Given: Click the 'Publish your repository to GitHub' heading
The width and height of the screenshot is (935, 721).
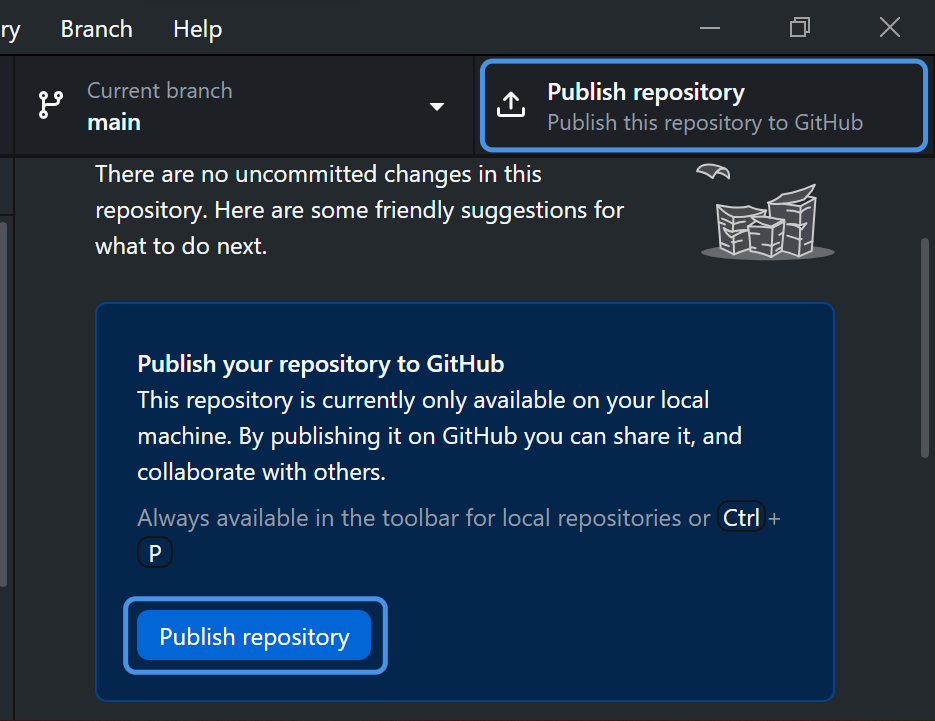Looking at the screenshot, I should pyautogui.click(x=320, y=363).
